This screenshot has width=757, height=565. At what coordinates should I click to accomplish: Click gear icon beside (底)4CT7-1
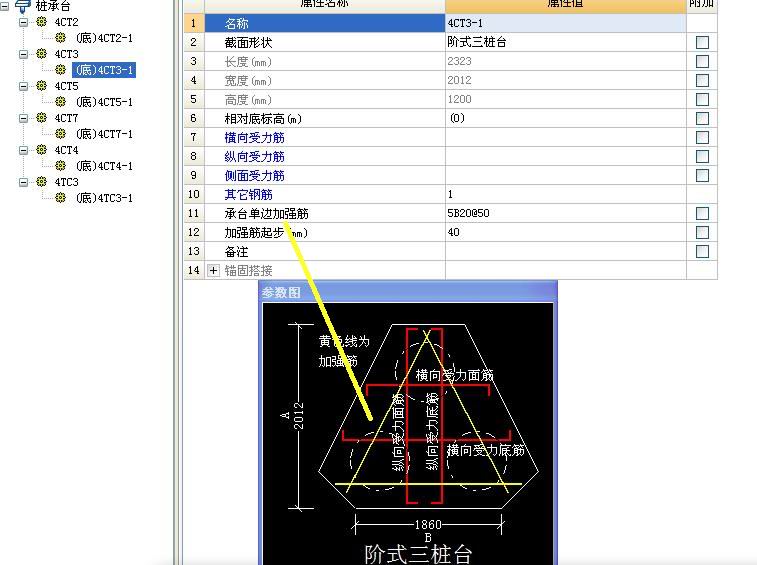(x=60, y=133)
